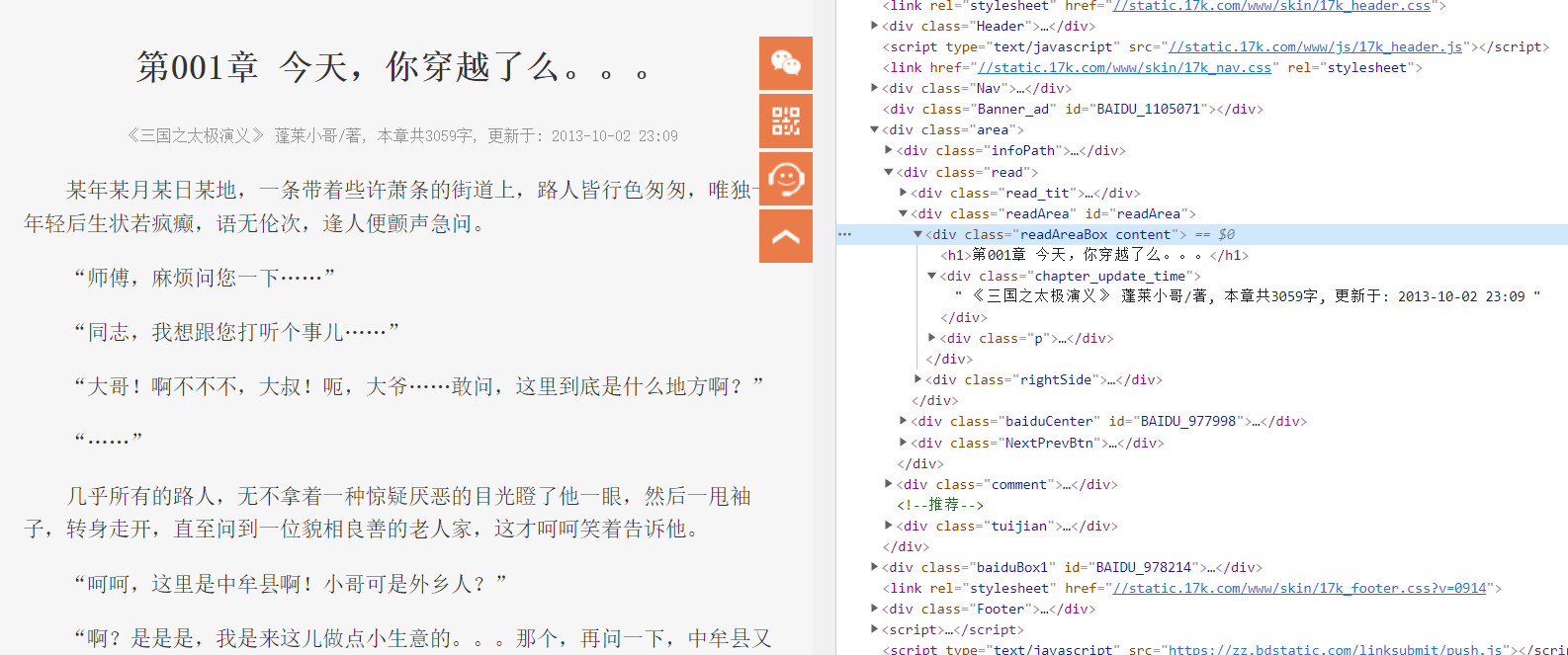Viewport: 1568px width, 655px height.
Task: Expand the div class p node
Action: click(931, 338)
